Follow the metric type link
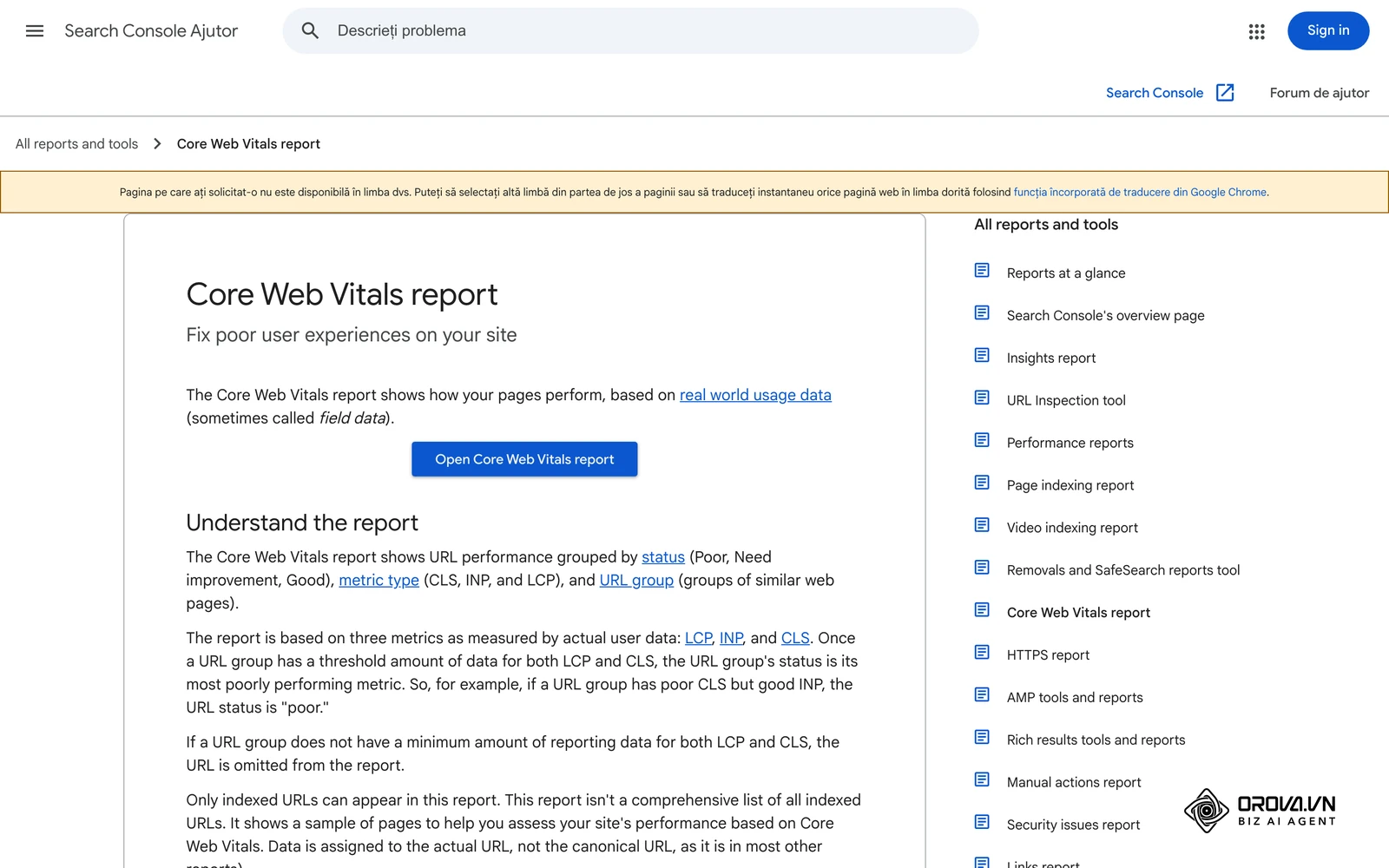This screenshot has height=868, width=1389. pos(379,581)
